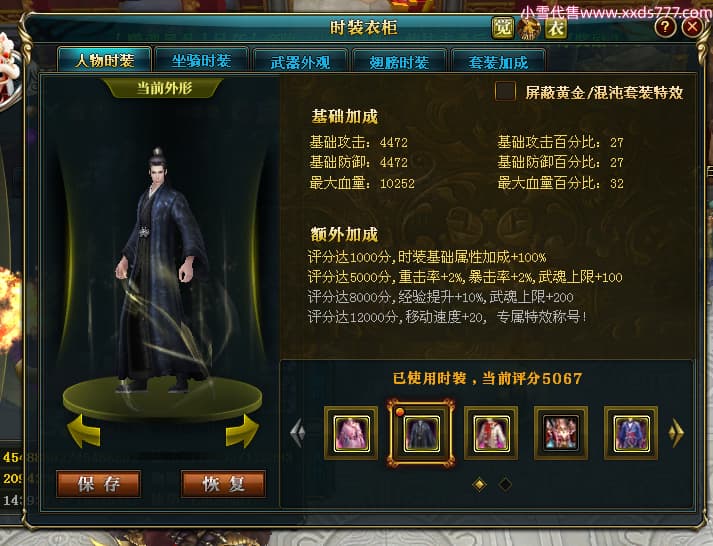This screenshot has height=546, width=713.
Task: Enable 屏蔽黄金/混沌套装特效 checkbox
Action: tap(505, 91)
